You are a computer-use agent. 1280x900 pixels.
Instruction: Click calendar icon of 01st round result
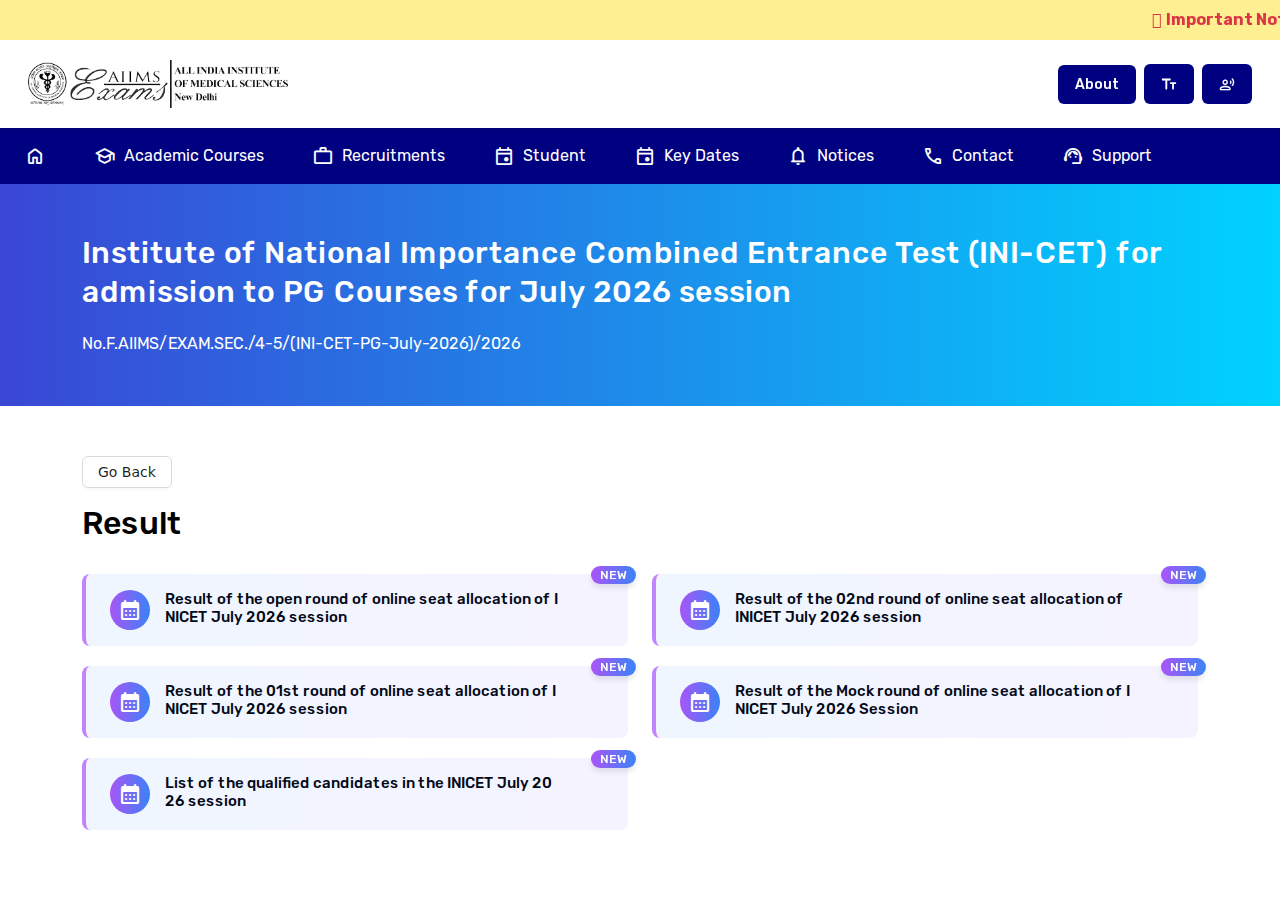[130, 702]
